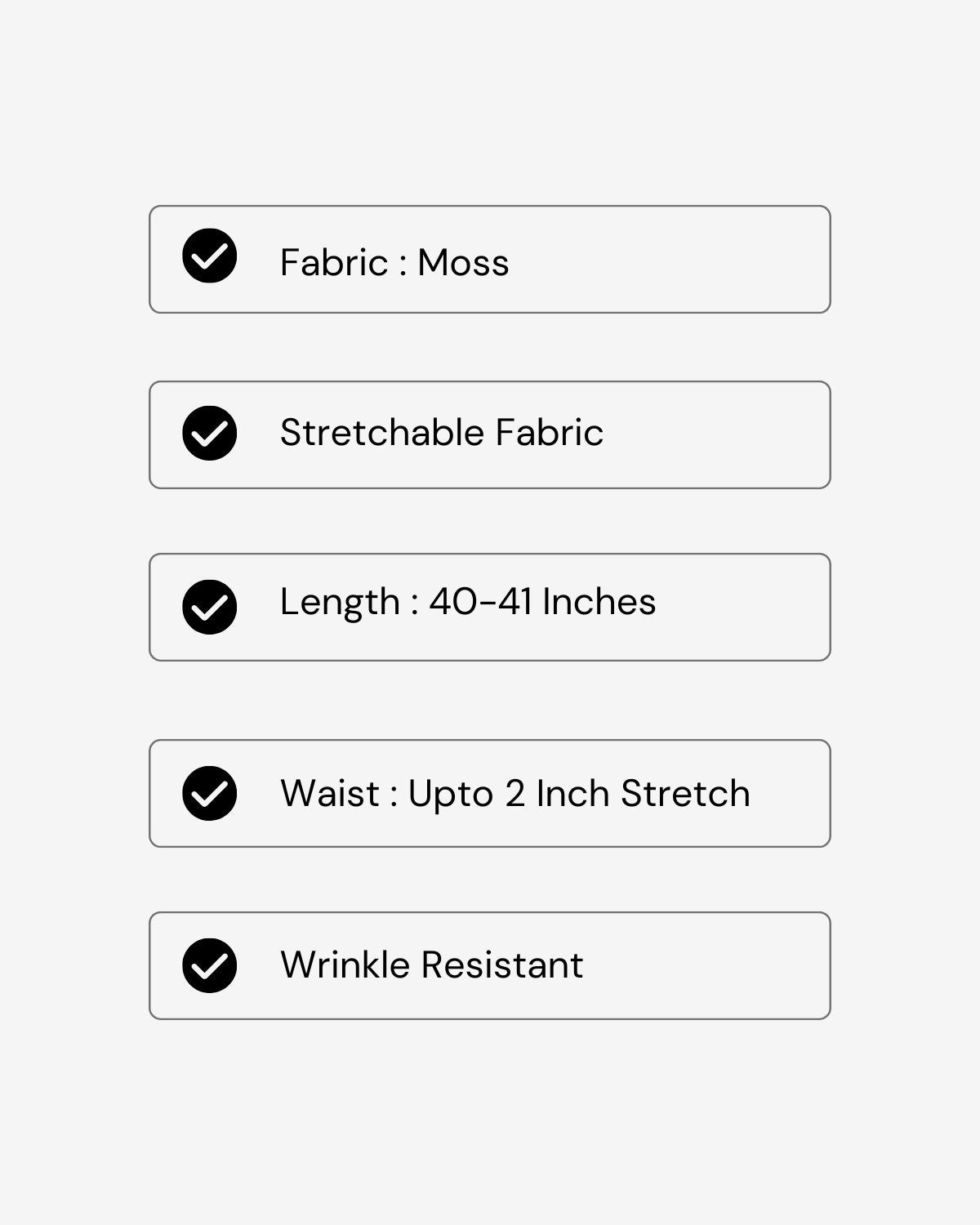Screen dimensions: 980x1225
Task: Click the word "Length" in the third box
Action: point(340,602)
